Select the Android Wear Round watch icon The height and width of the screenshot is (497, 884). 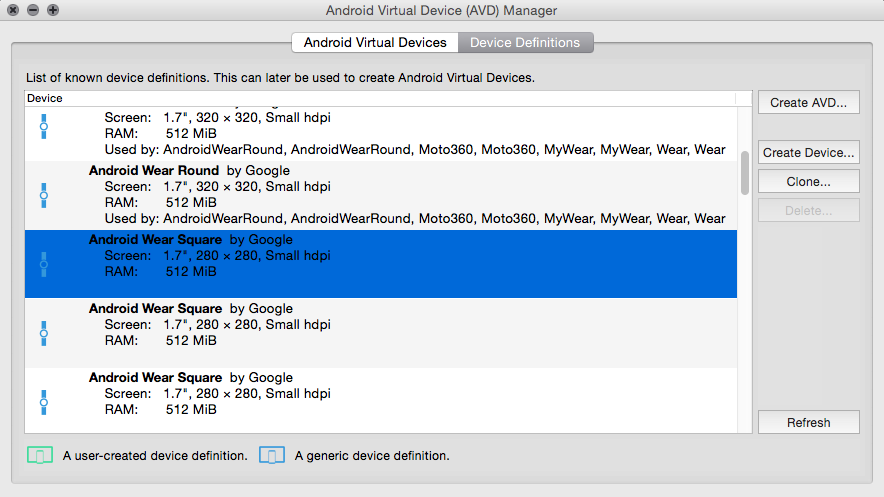[x=44, y=196]
